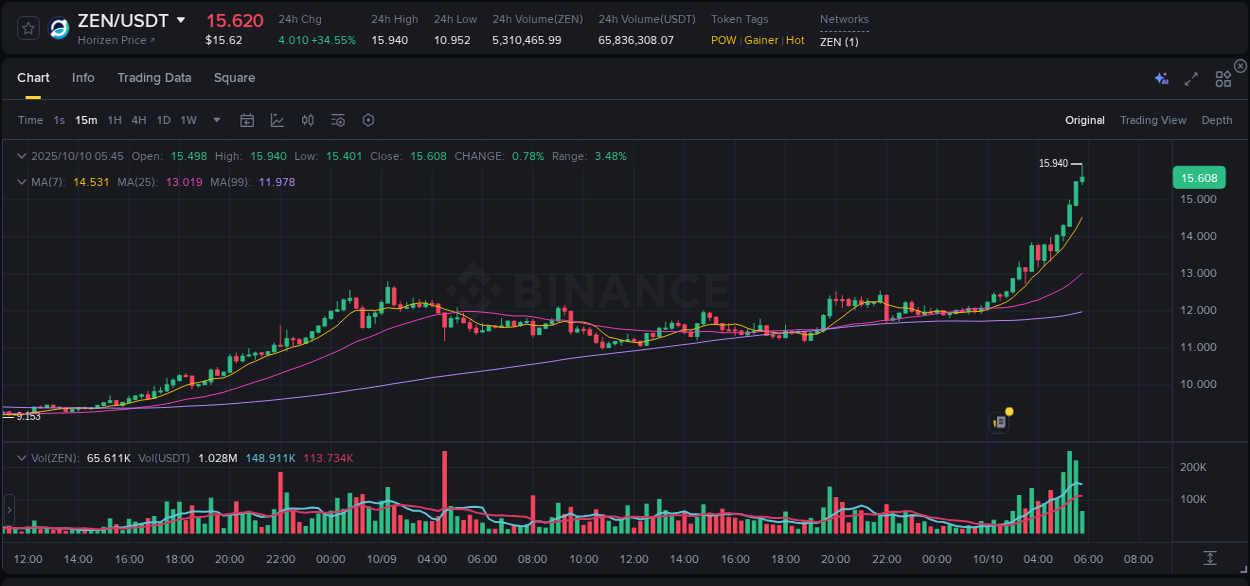This screenshot has height=586, width=1250.
Task: Expand the Networks ZEN (1) dropdown
Action: tap(841, 42)
